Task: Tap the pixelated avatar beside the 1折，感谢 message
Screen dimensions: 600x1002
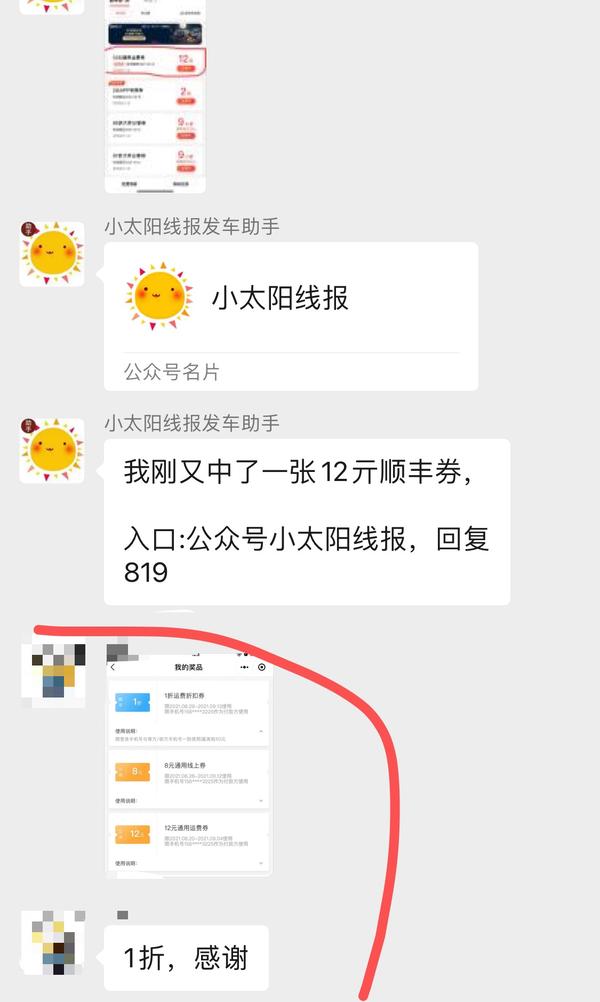Action: [54, 943]
